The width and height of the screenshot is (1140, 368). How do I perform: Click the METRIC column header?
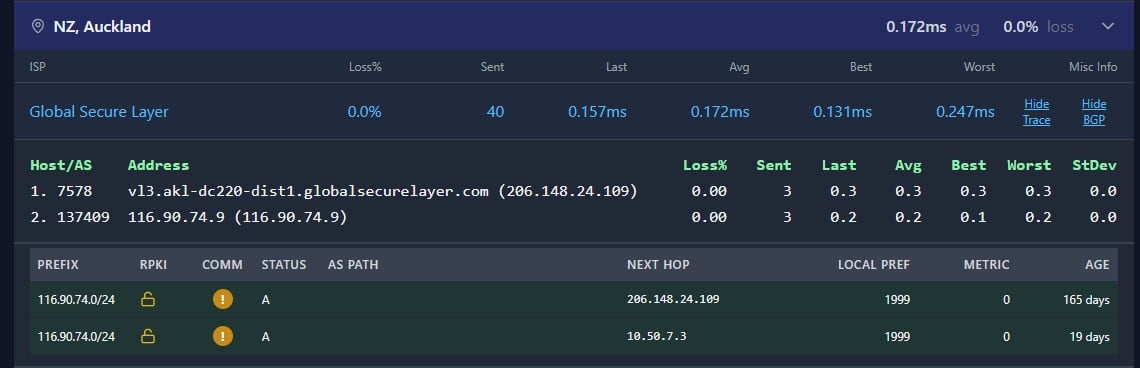(x=987, y=265)
